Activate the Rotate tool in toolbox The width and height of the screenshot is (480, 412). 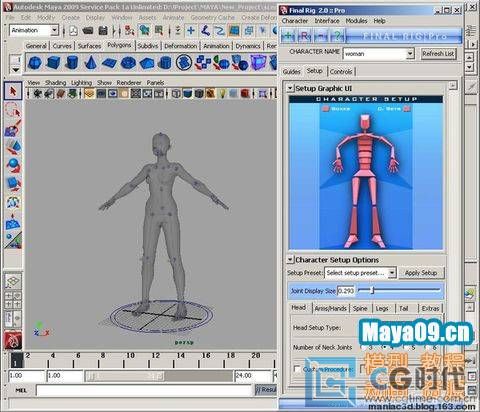click(x=13, y=165)
